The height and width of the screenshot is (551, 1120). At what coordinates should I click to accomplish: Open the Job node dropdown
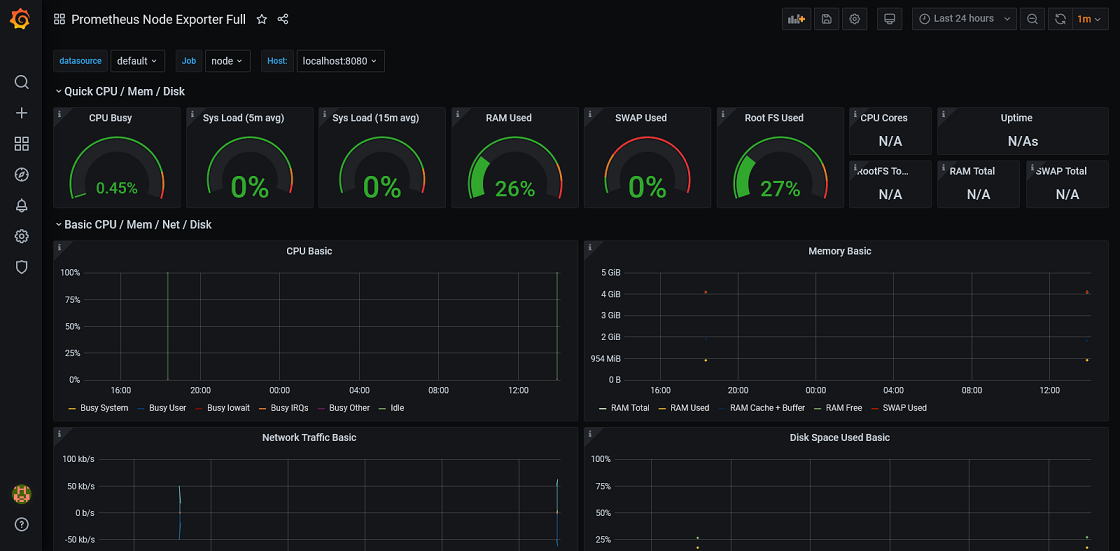click(x=228, y=61)
